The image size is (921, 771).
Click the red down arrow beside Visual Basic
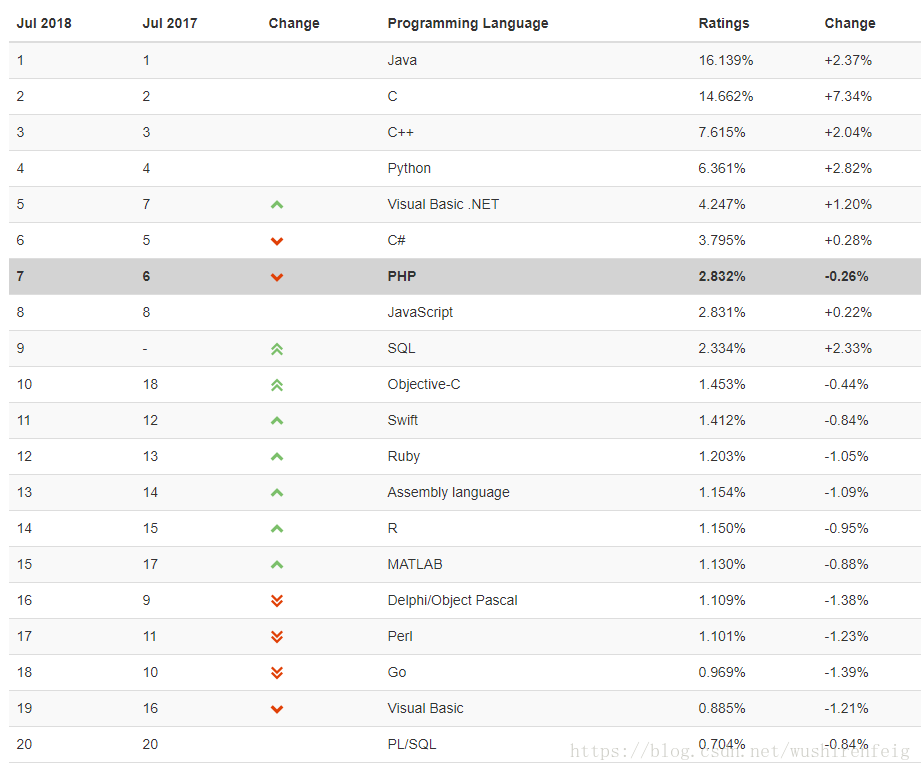click(x=277, y=709)
